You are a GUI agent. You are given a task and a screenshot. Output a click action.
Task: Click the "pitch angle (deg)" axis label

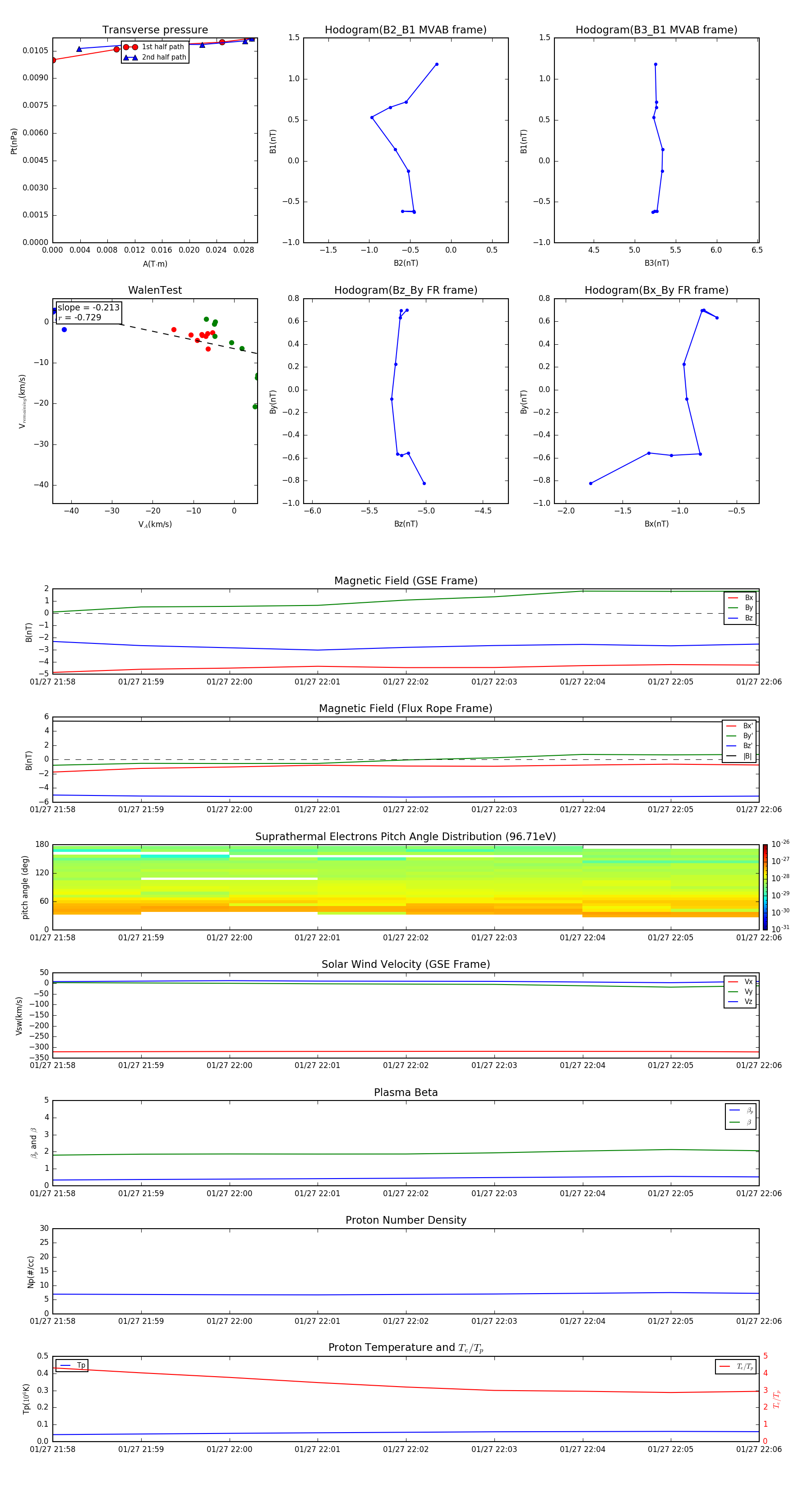[x=25, y=887]
